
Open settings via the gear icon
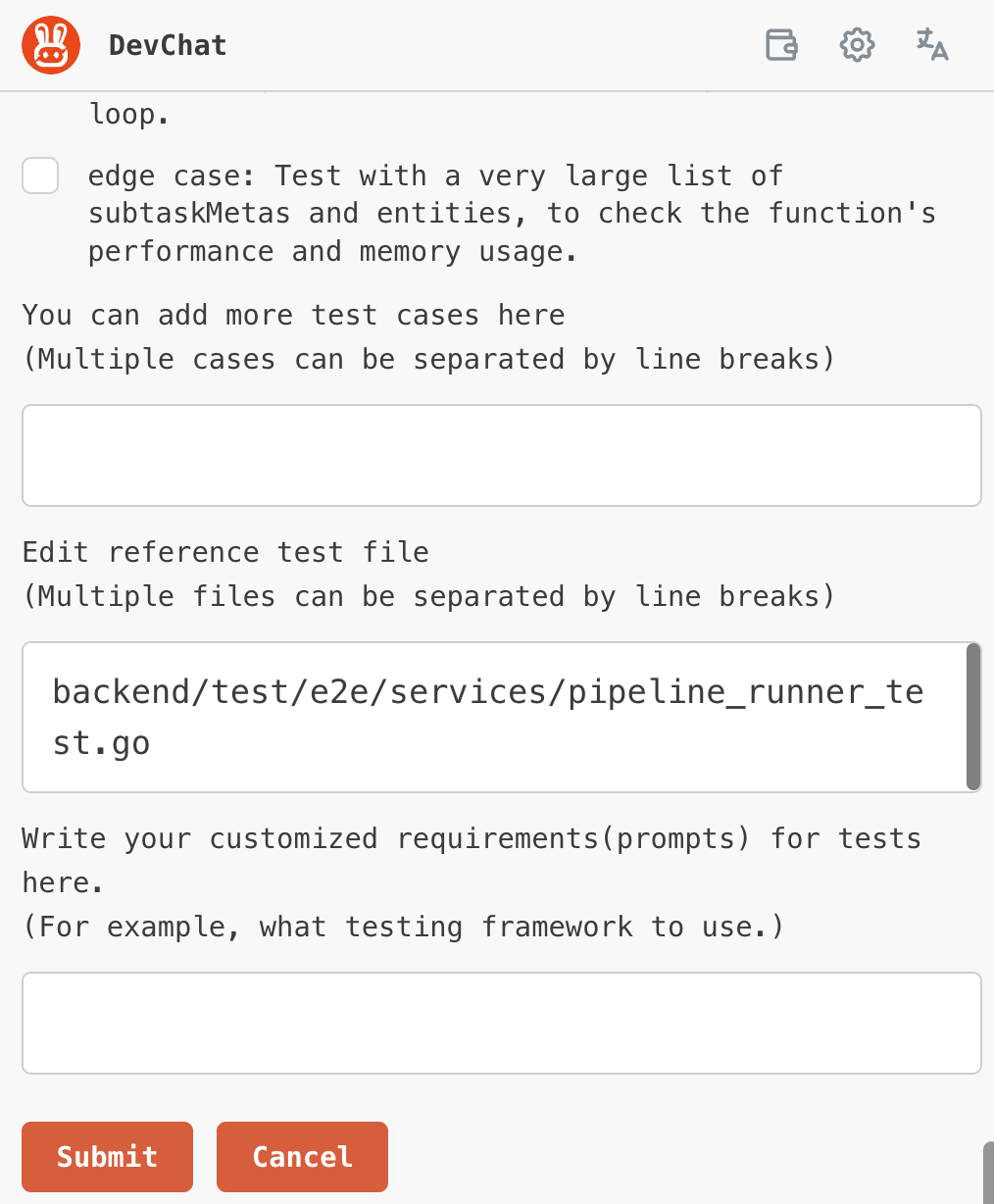pyautogui.click(x=857, y=45)
